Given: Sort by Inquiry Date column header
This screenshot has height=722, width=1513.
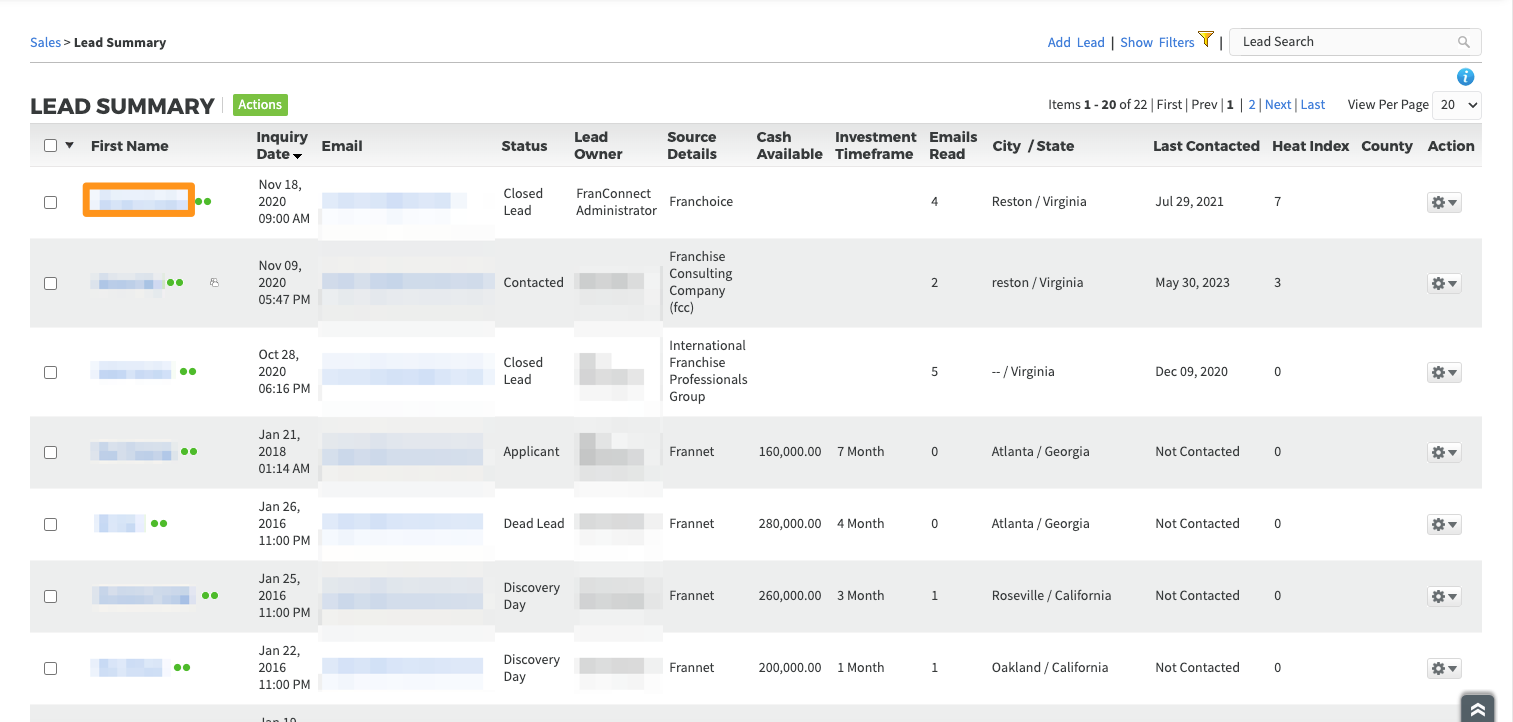Looking at the screenshot, I should coord(281,146).
